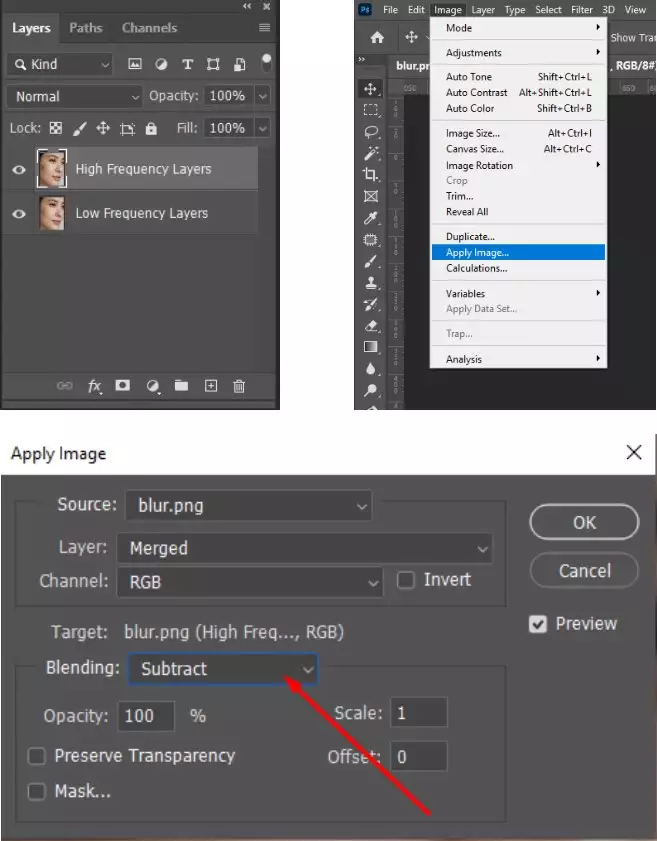Viewport: 657px width, 841px height.
Task: Enable the Mask checkbox
Action: tap(36, 792)
